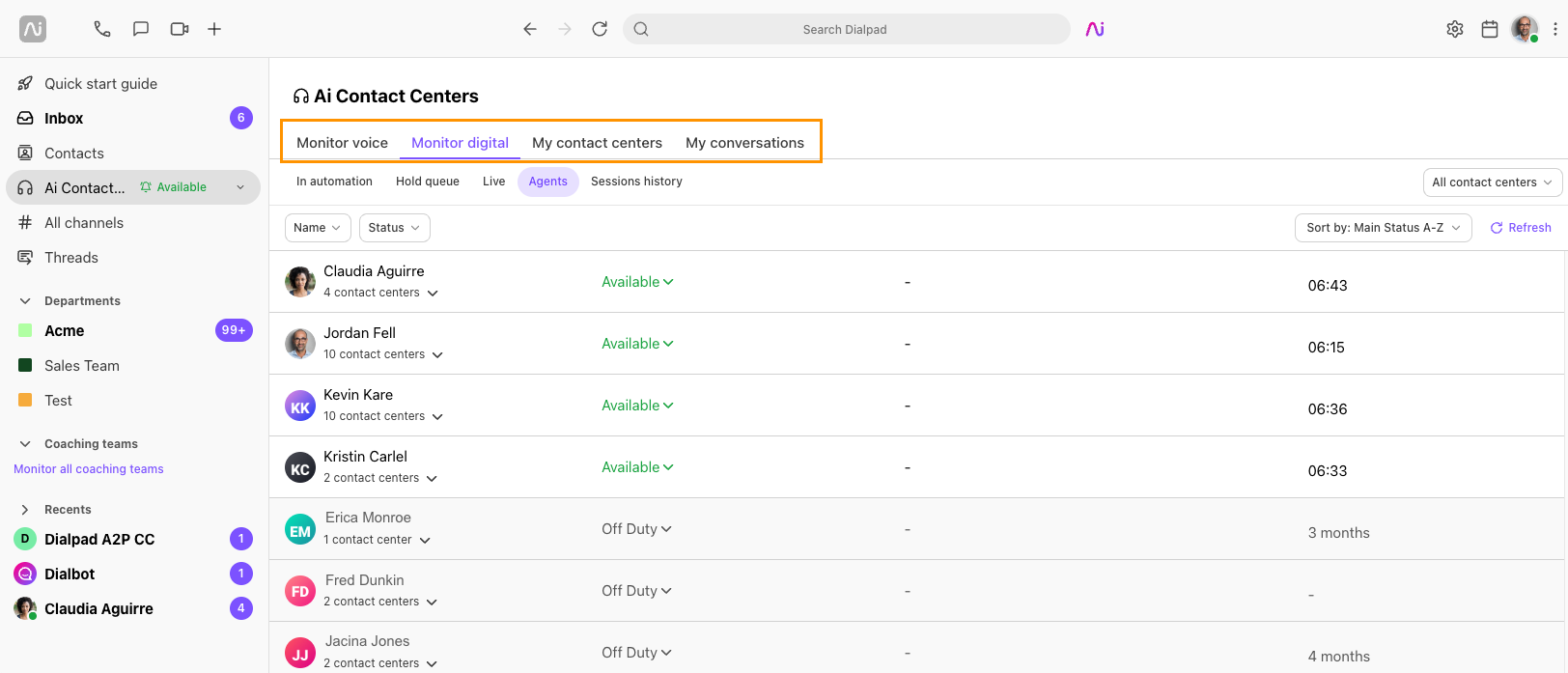Viewport: 1568px width, 673px height.
Task: Click Monitor all coaching teams link
Action: [89, 469]
